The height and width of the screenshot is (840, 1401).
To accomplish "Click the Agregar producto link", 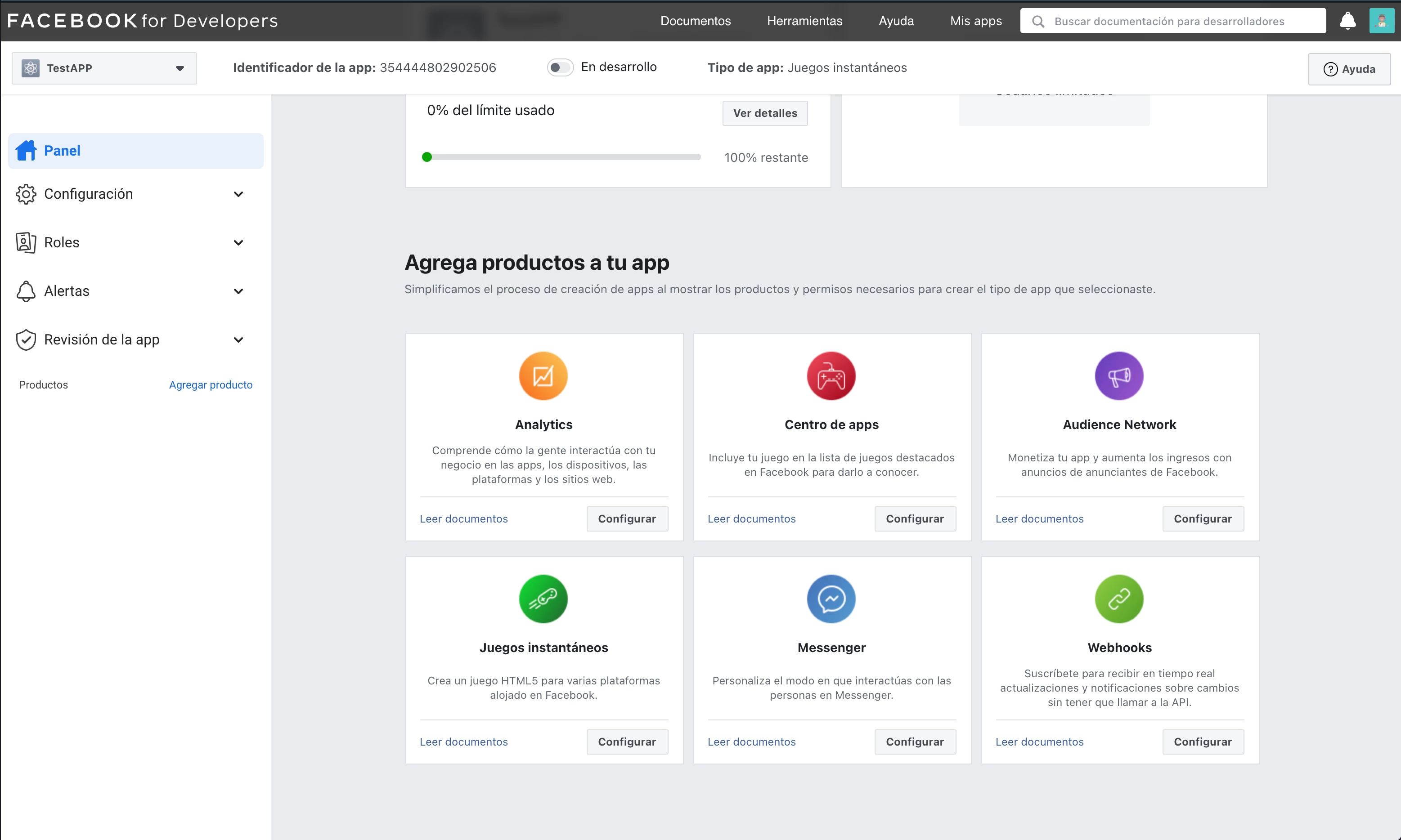I will click(x=211, y=385).
